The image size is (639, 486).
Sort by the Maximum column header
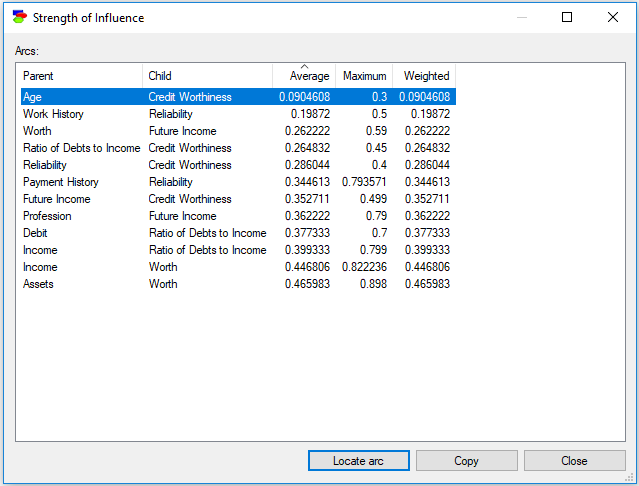pos(364,76)
